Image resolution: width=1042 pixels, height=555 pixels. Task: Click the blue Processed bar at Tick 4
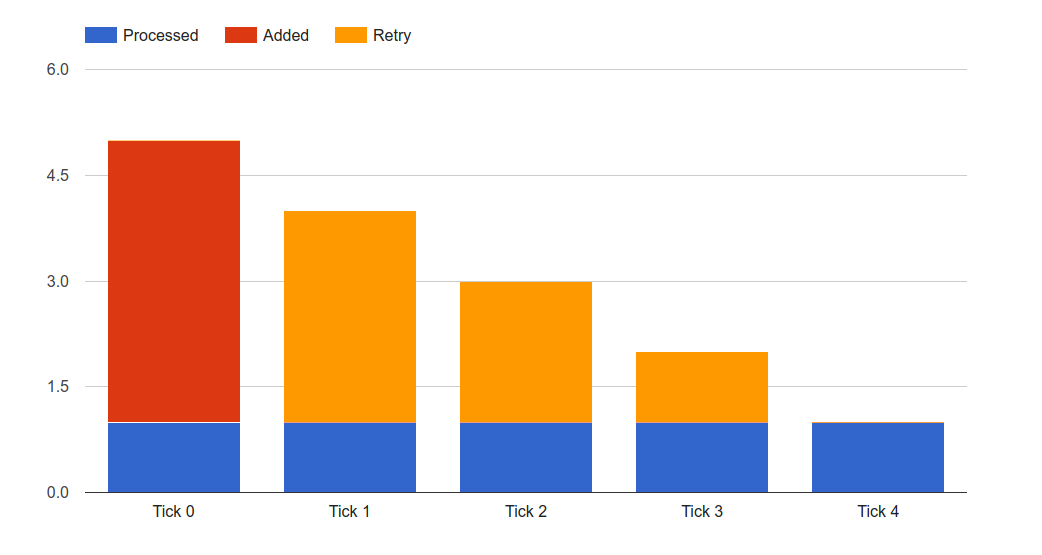coord(878,457)
